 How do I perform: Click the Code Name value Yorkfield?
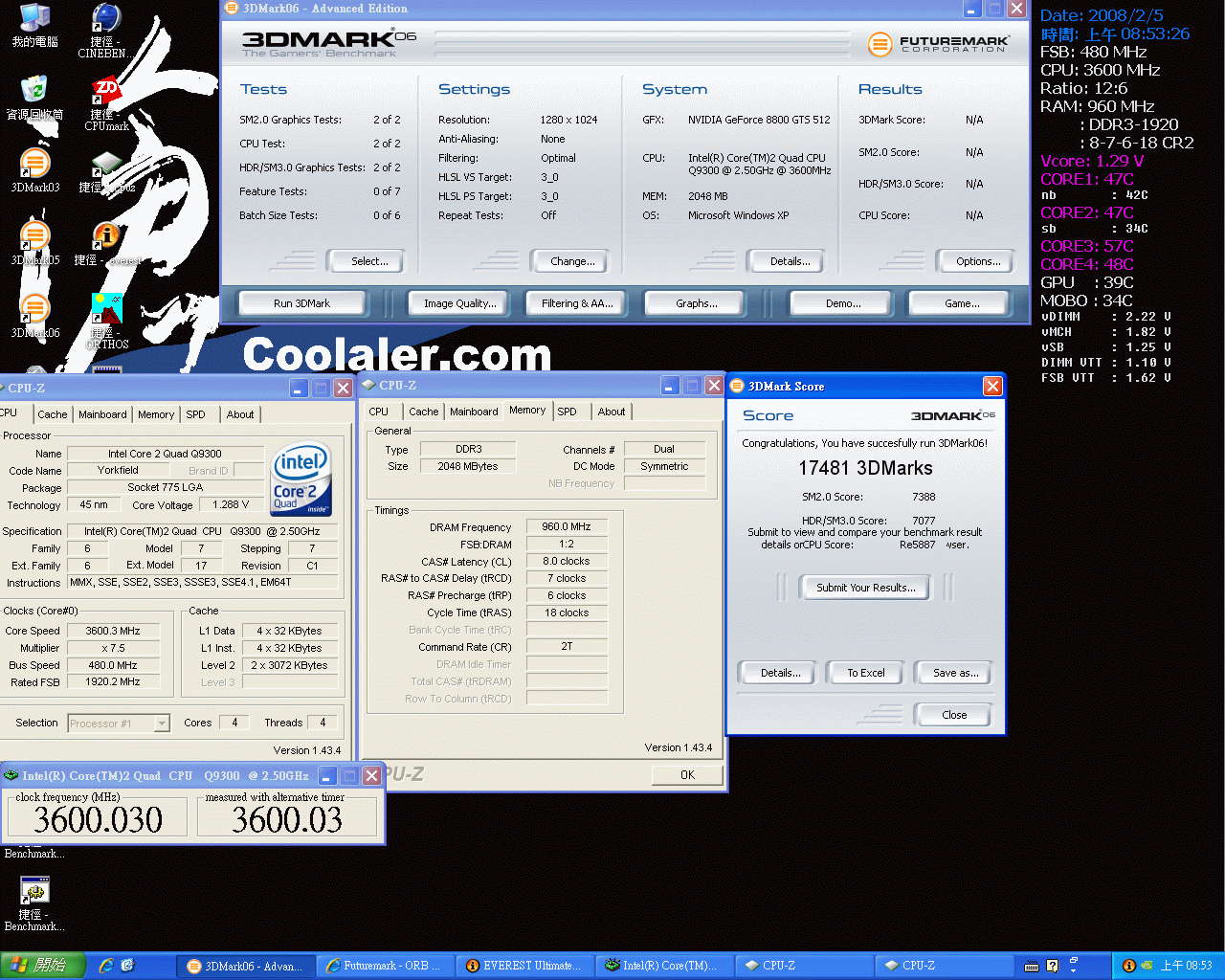(x=118, y=470)
